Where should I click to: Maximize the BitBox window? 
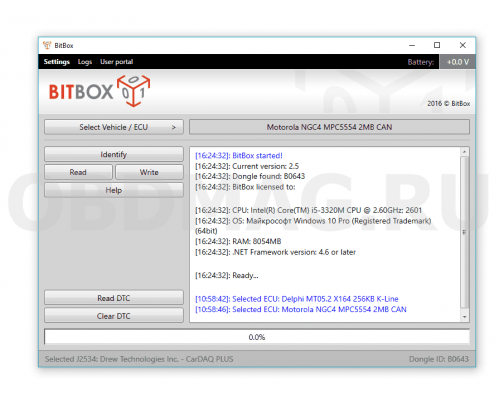[437, 45]
